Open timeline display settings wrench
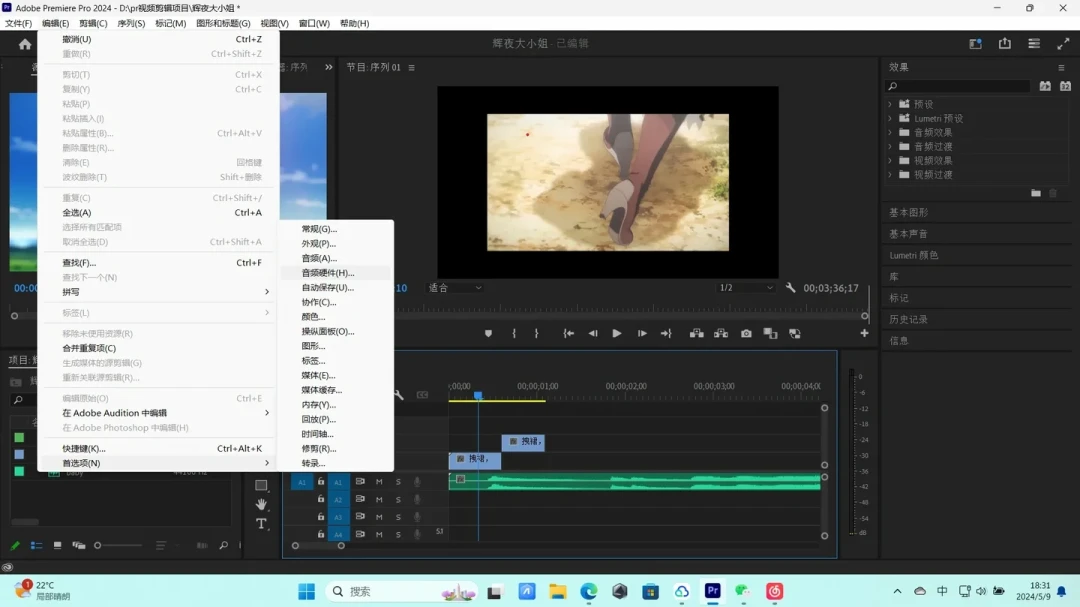The width and height of the screenshot is (1080, 607). pos(399,395)
